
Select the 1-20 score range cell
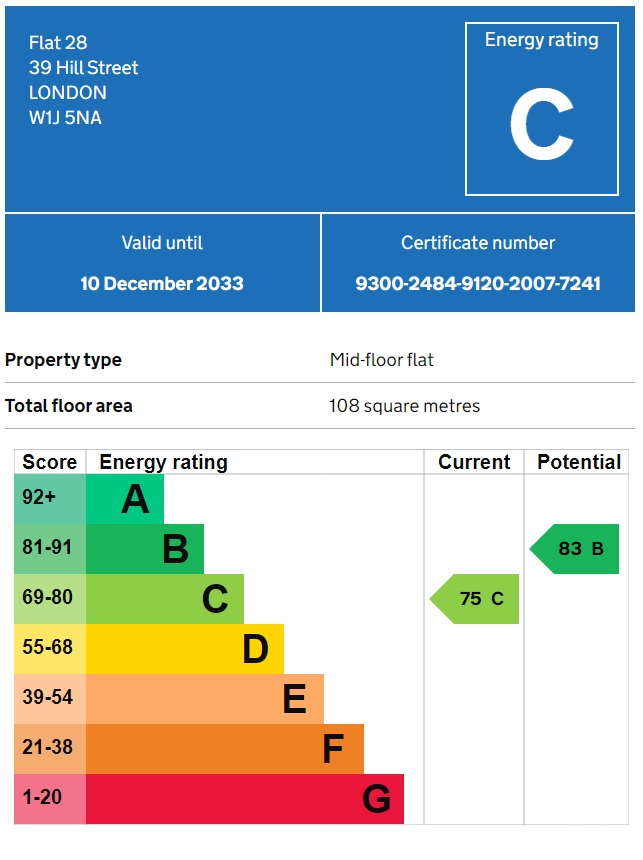(x=50, y=799)
